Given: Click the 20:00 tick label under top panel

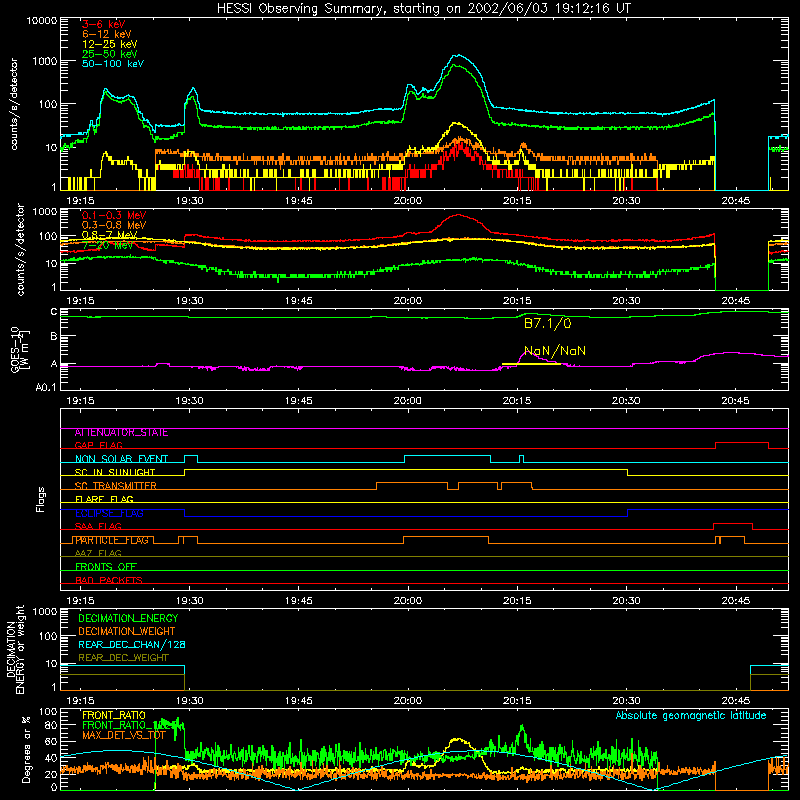Looking at the screenshot, I should 408,201.
